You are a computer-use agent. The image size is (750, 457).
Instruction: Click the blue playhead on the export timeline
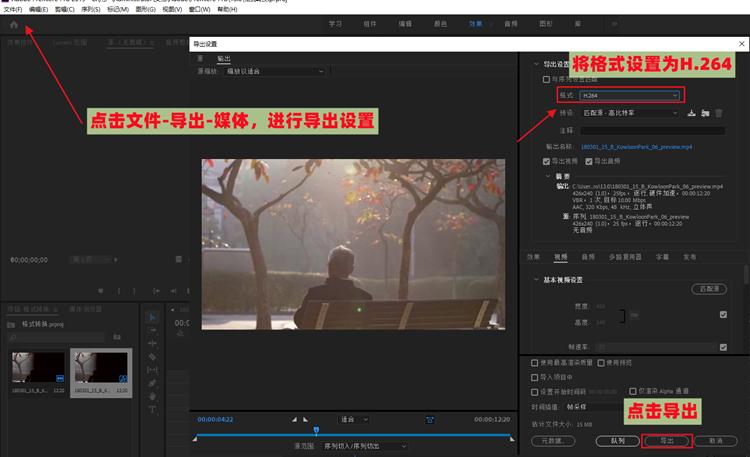coord(316,430)
